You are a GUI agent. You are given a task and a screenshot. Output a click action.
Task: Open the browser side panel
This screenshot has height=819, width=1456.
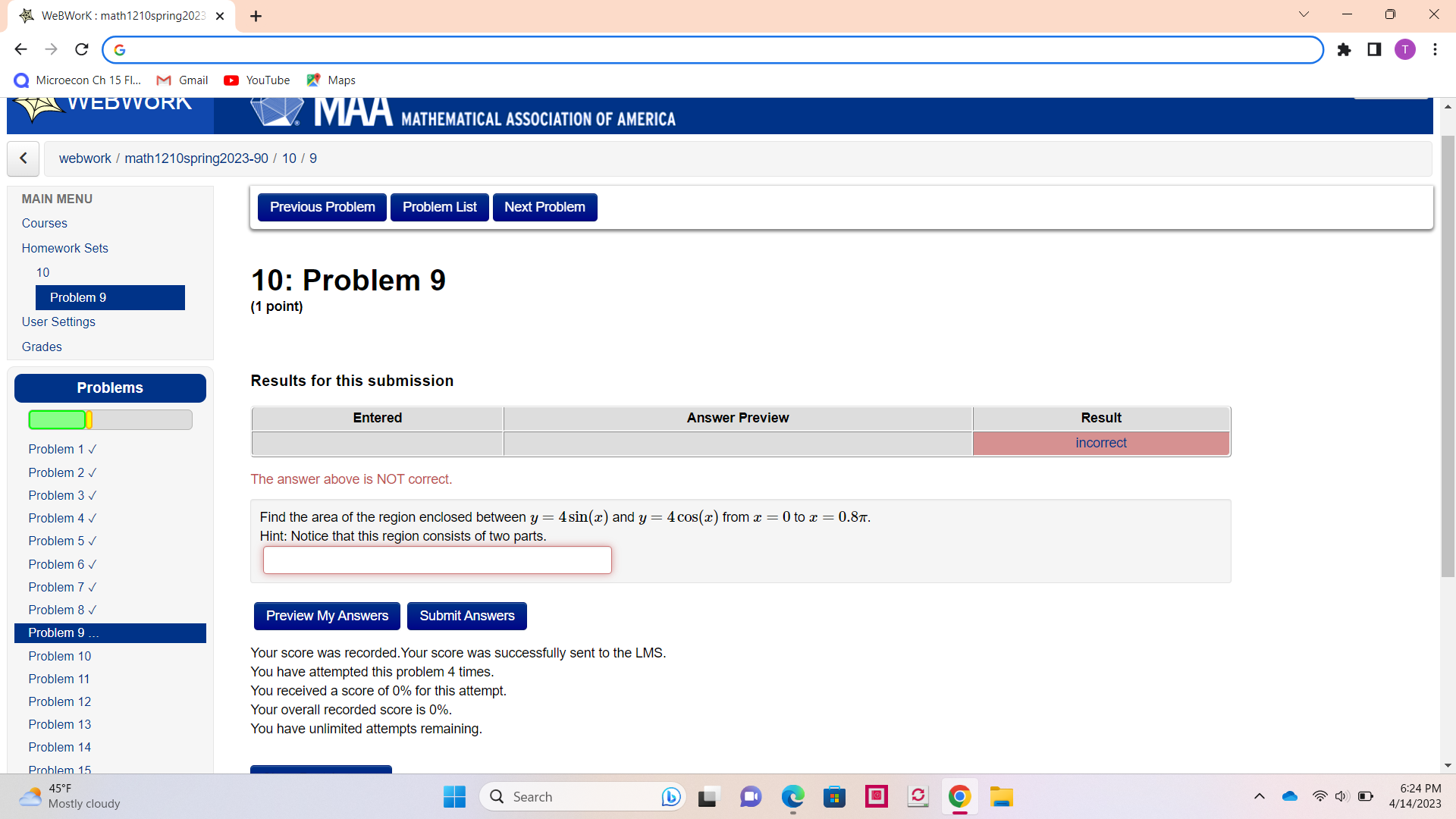1374,50
